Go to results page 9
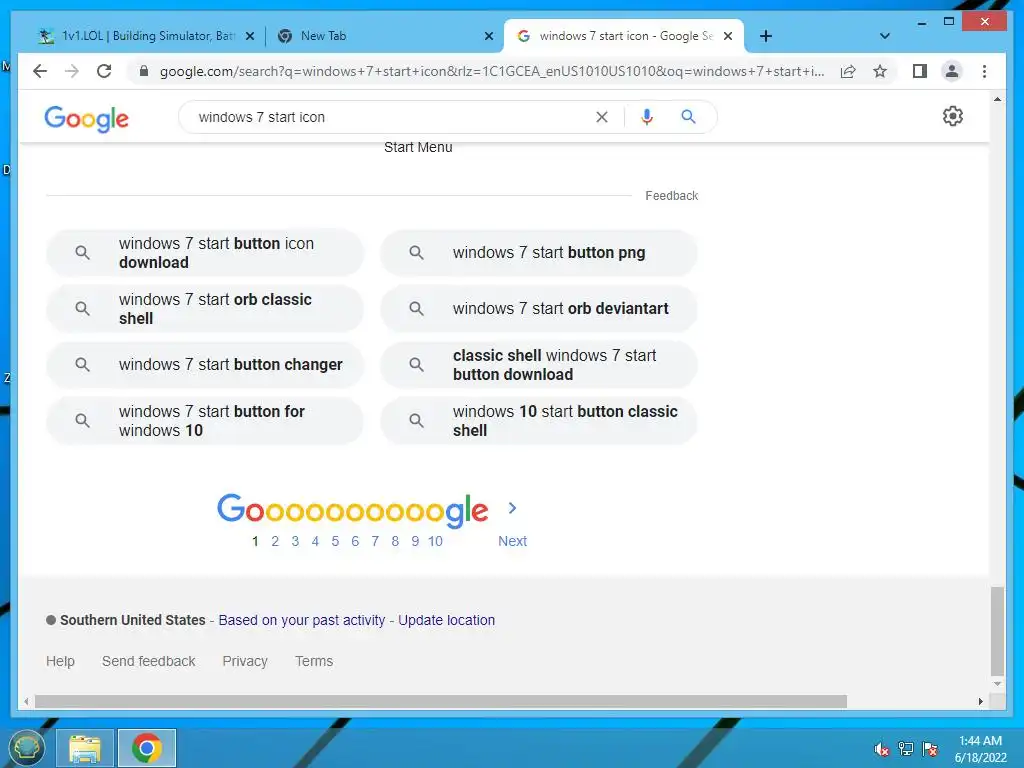Viewport: 1024px width, 768px height. pos(415,541)
